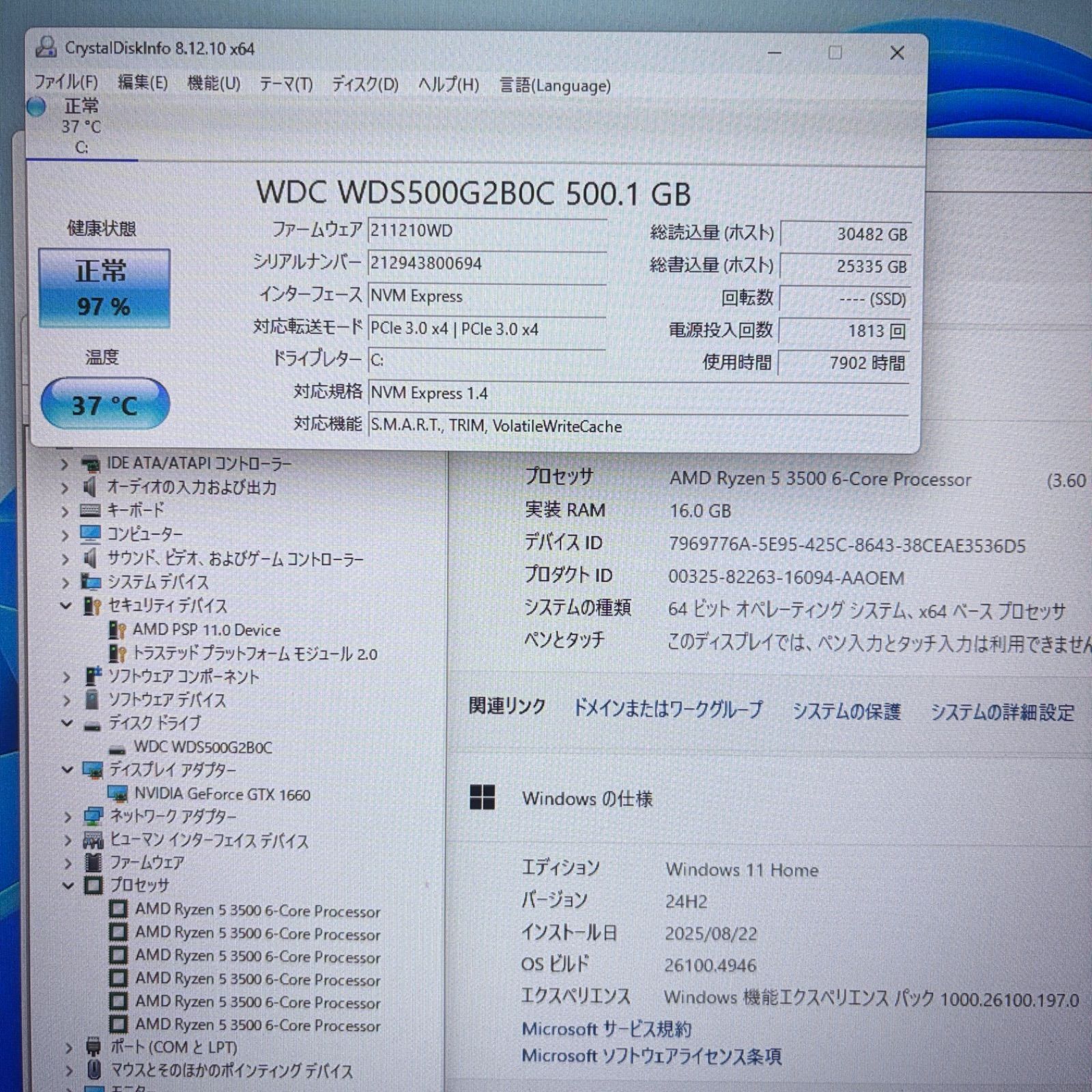Expand the IDE ATA/ATAPI コントローラー category
The height and width of the screenshot is (1092, 1092).
[x=65, y=465]
